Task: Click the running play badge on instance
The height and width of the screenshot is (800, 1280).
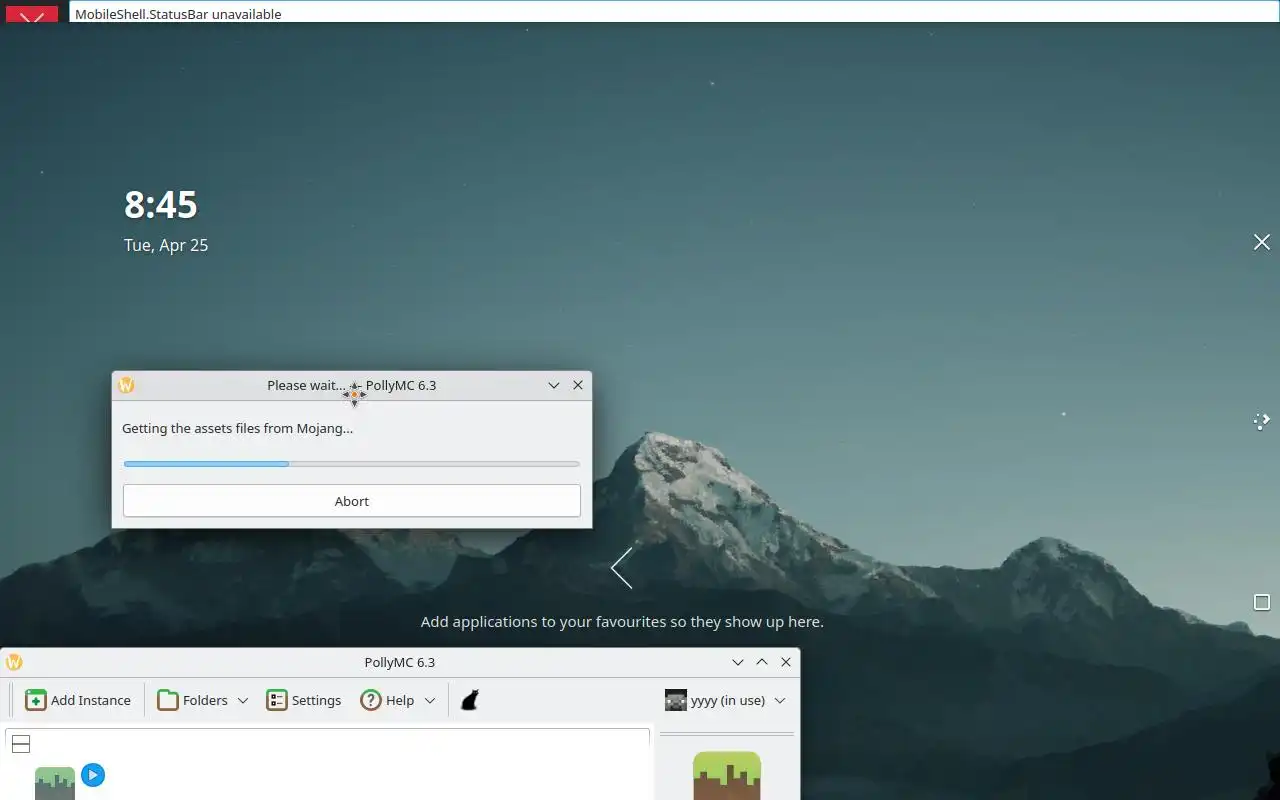Action: 93,775
